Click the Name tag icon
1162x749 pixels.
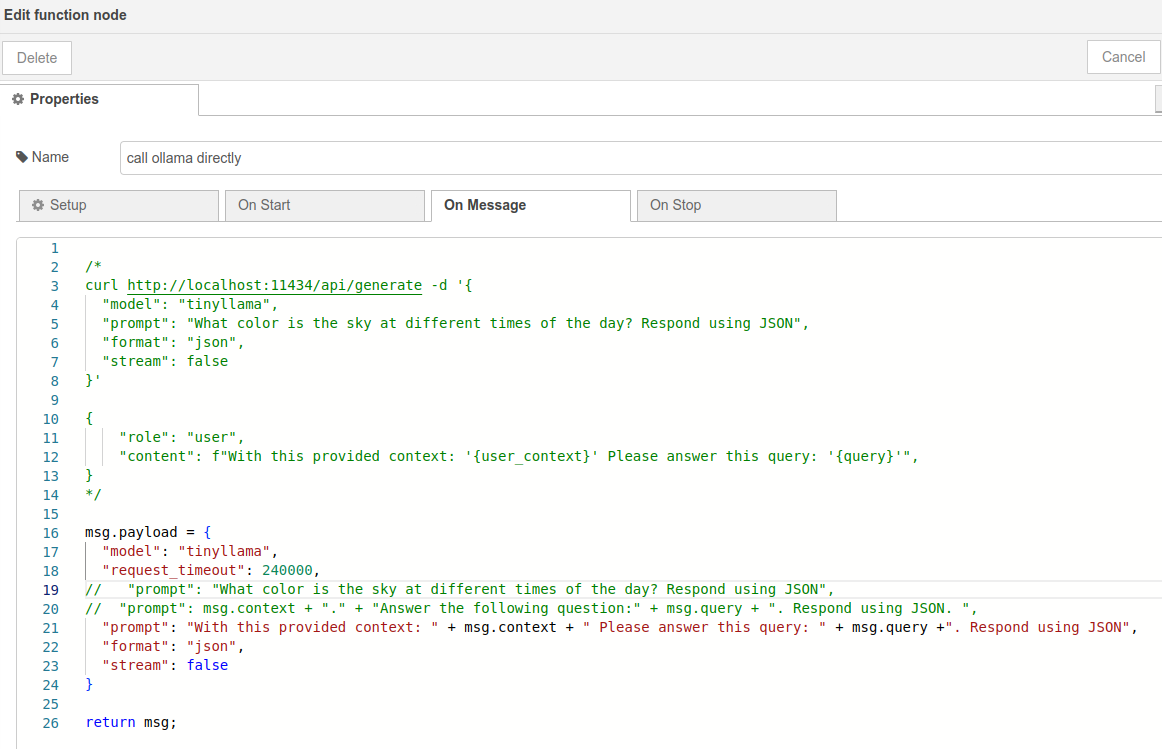point(22,157)
